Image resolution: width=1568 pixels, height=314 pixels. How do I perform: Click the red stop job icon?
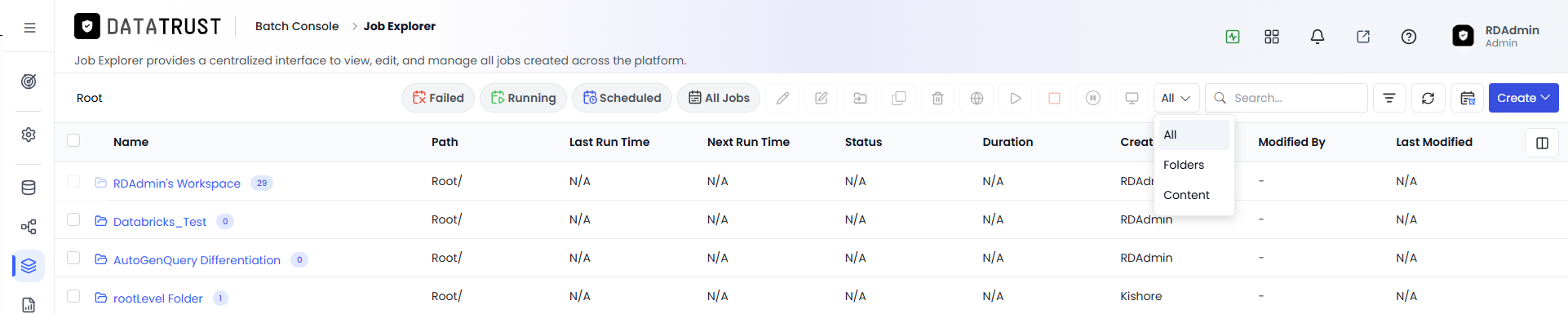pos(1054,98)
